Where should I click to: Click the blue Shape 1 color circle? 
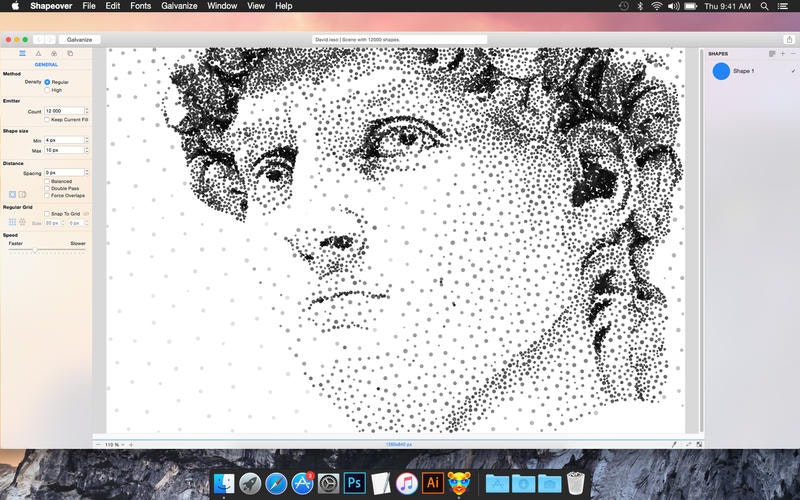click(x=721, y=71)
